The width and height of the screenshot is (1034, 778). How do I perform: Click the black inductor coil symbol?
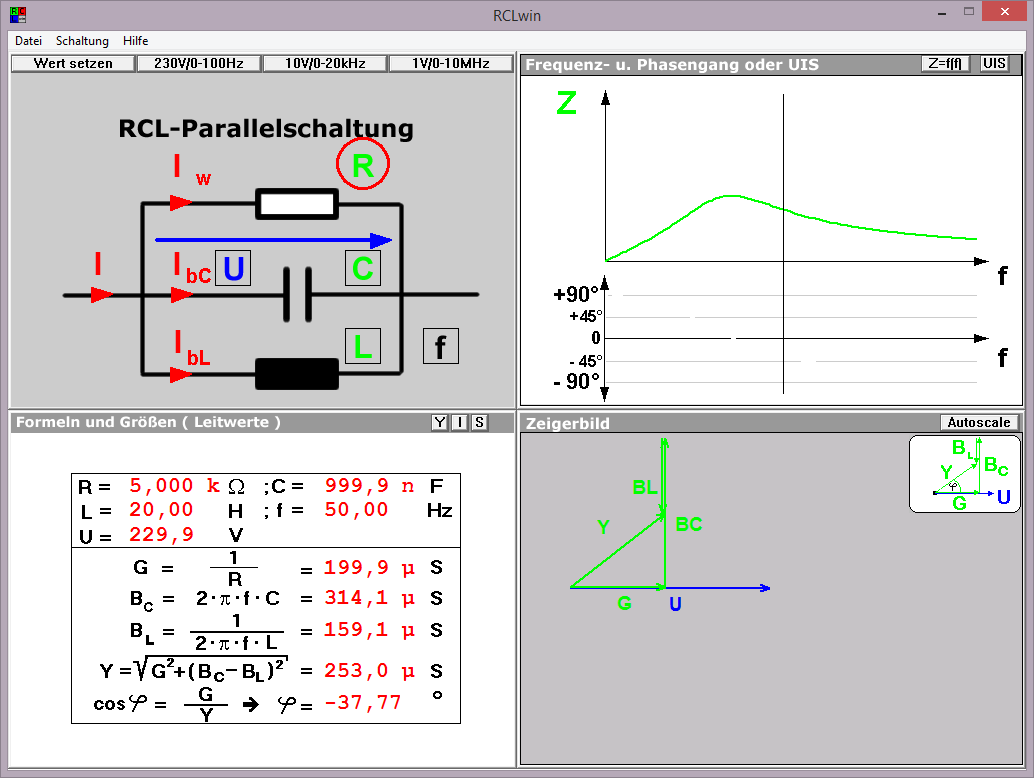click(297, 373)
